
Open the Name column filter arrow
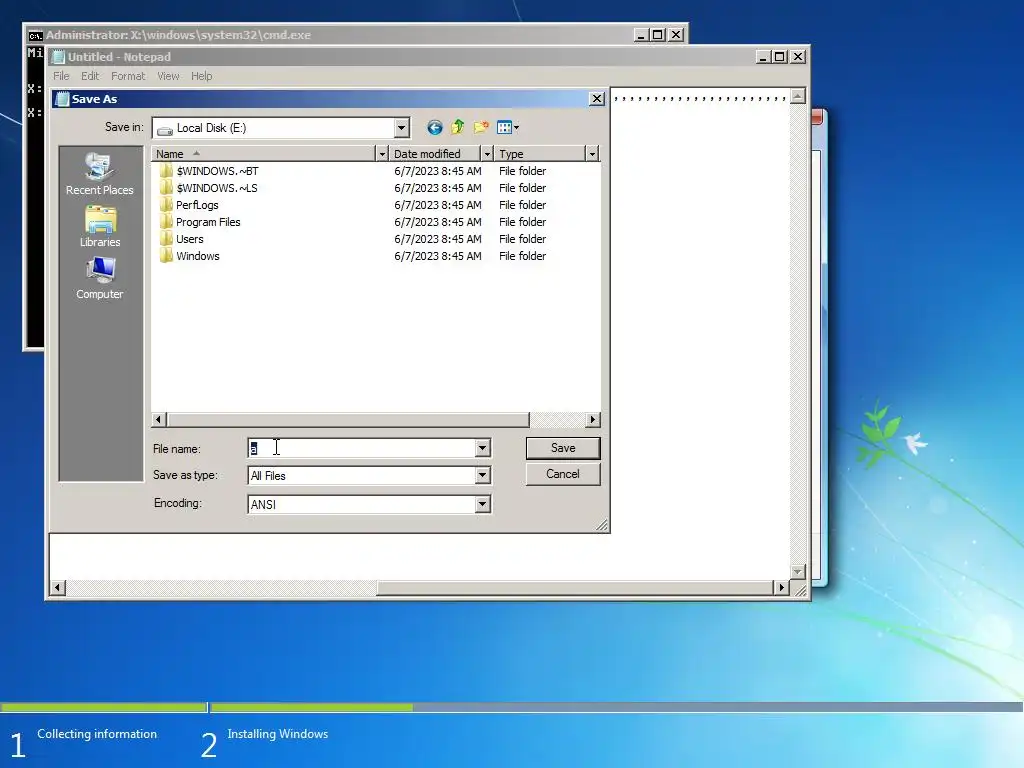(x=382, y=154)
